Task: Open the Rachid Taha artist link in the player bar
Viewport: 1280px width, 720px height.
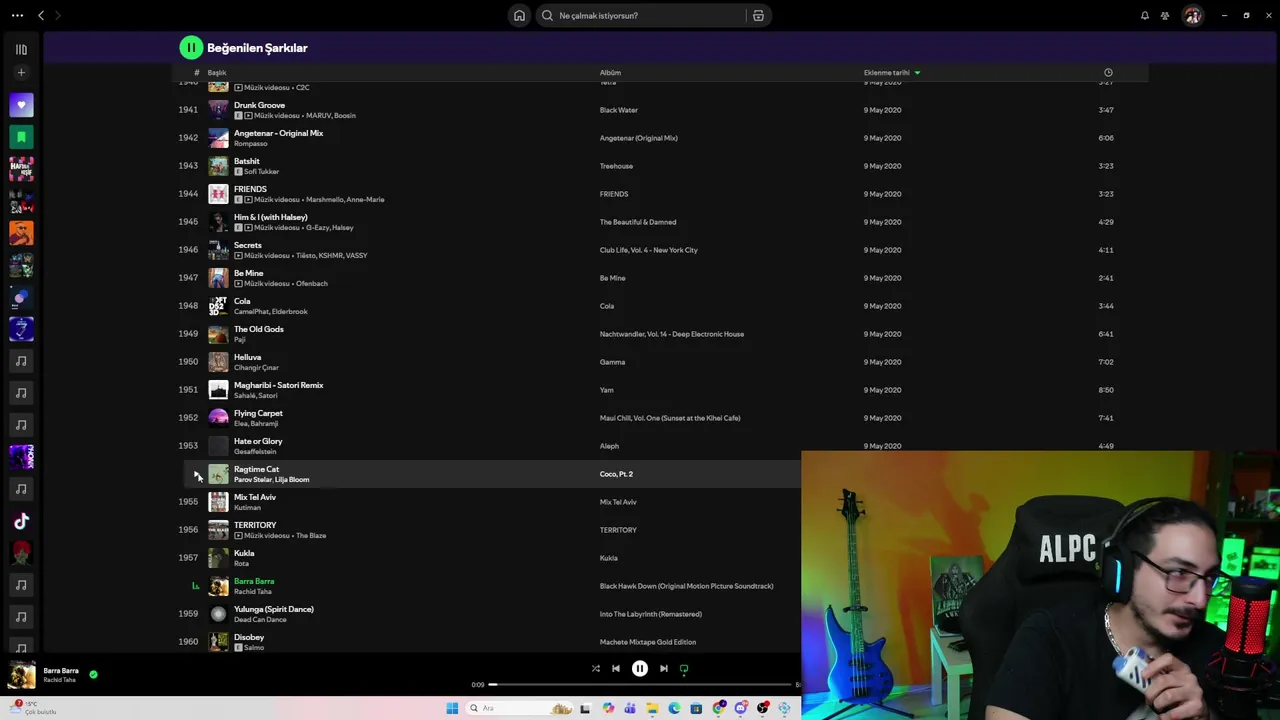Action: 59,680
